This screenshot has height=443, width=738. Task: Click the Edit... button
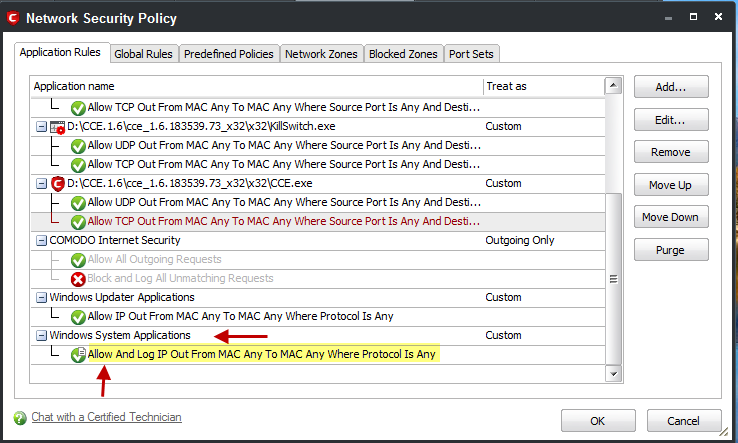(x=671, y=120)
